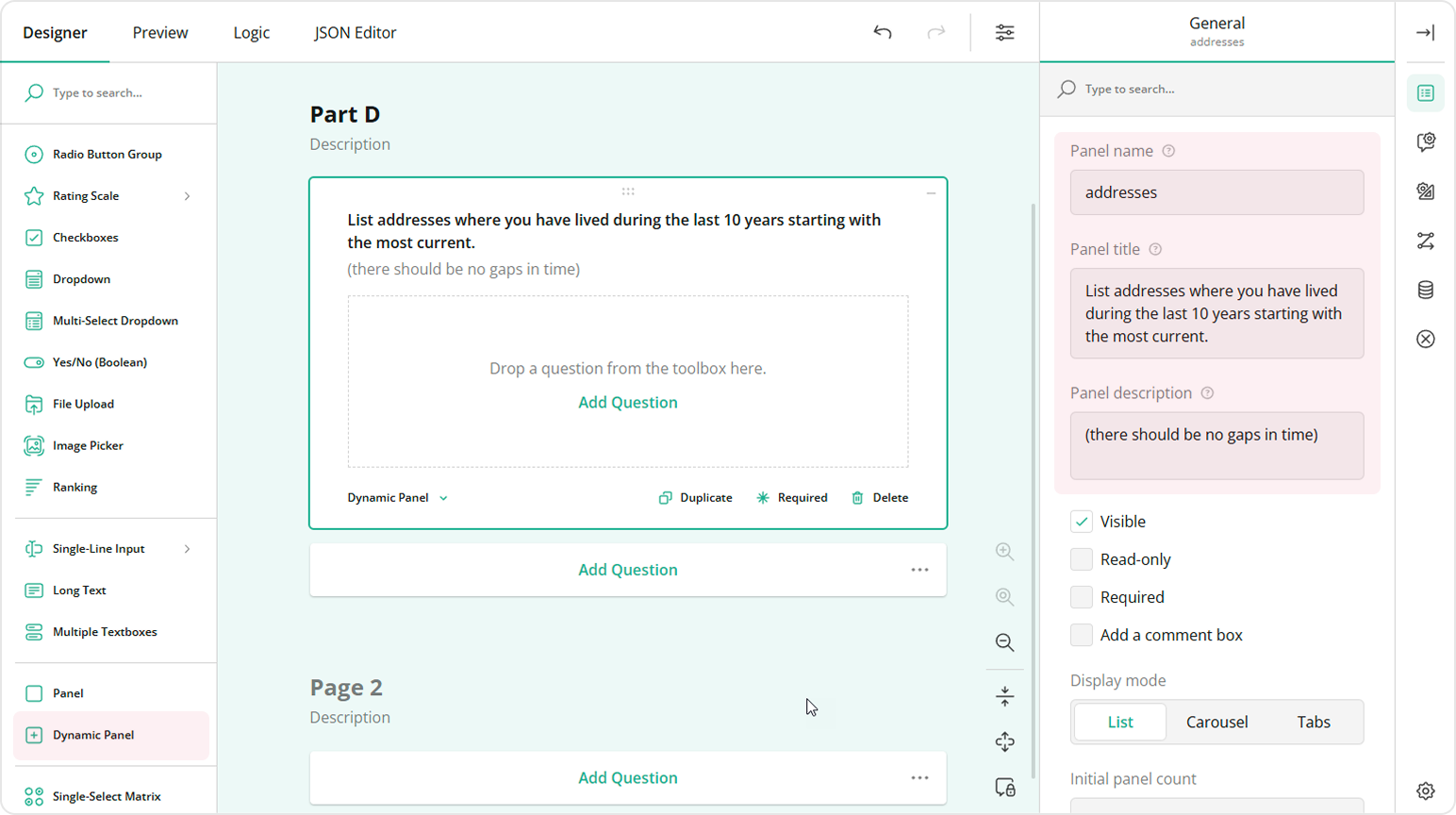The height and width of the screenshot is (815, 1456).
Task: Open the Data category in the property grid
Action: (1426, 290)
